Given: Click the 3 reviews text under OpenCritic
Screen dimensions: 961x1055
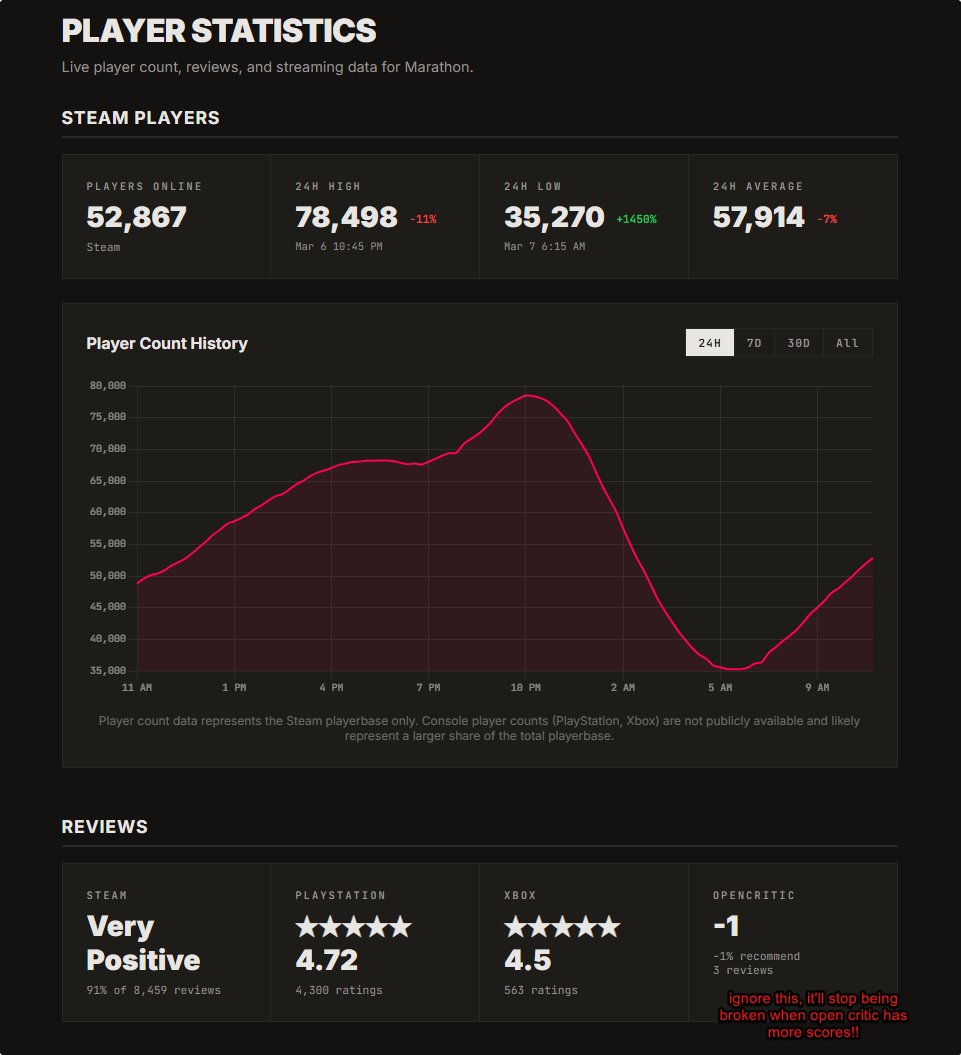Looking at the screenshot, I should click(743, 970).
